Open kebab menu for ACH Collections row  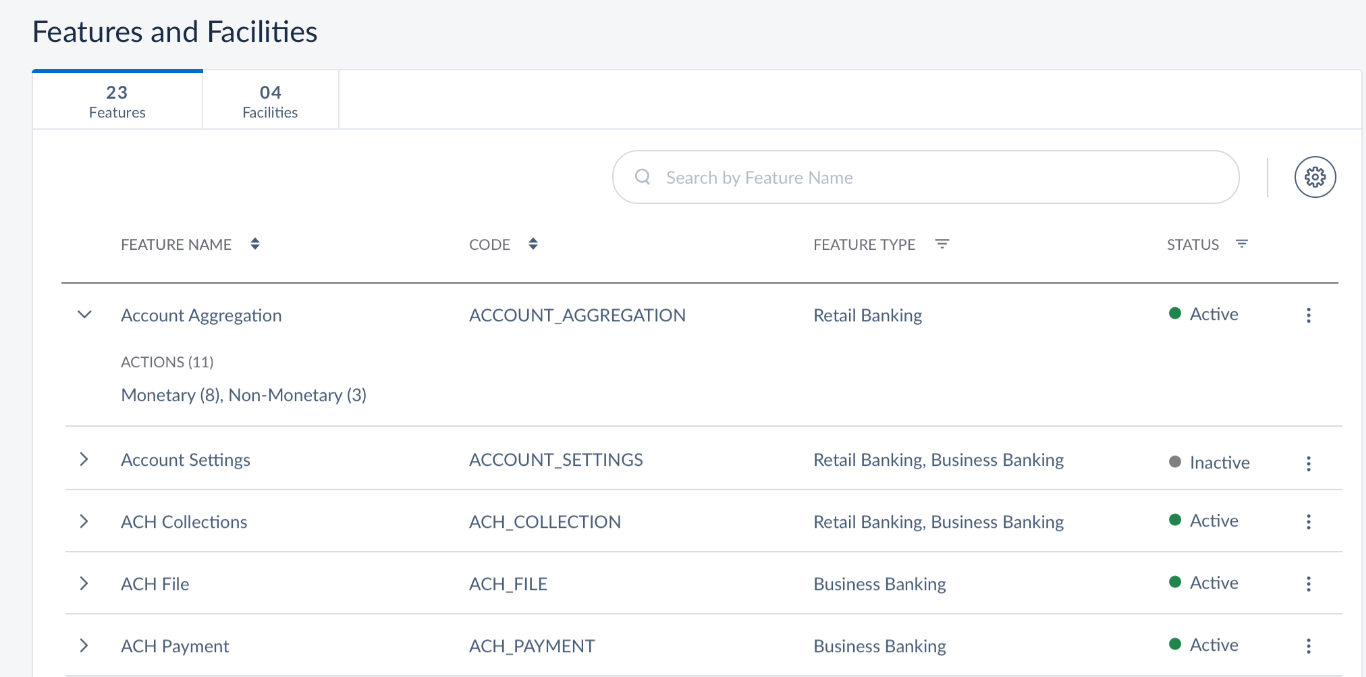pos(1308,522)
